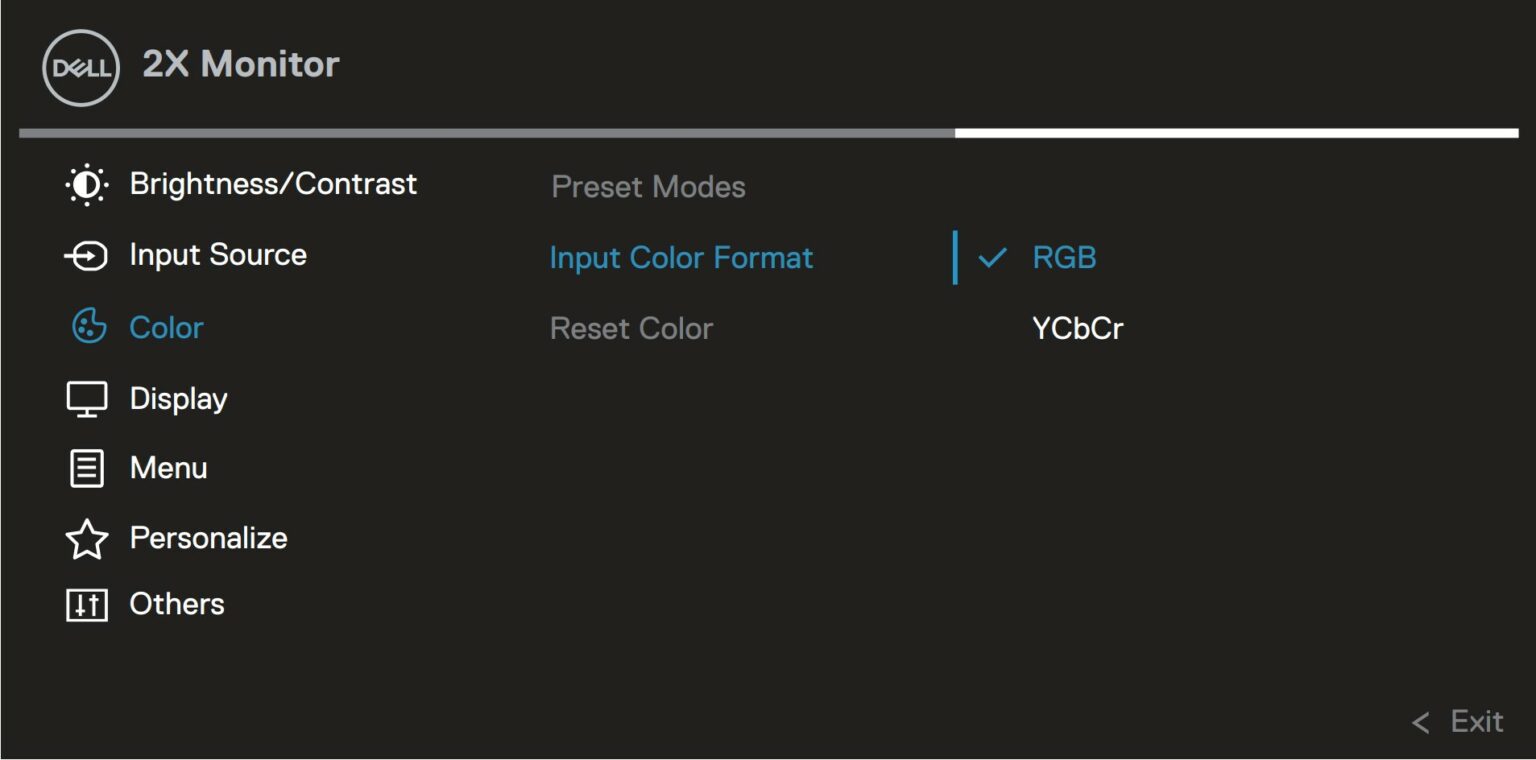
Task: Select the RGB input color format
Action: pyautogui.click(x=1063, y=258)
